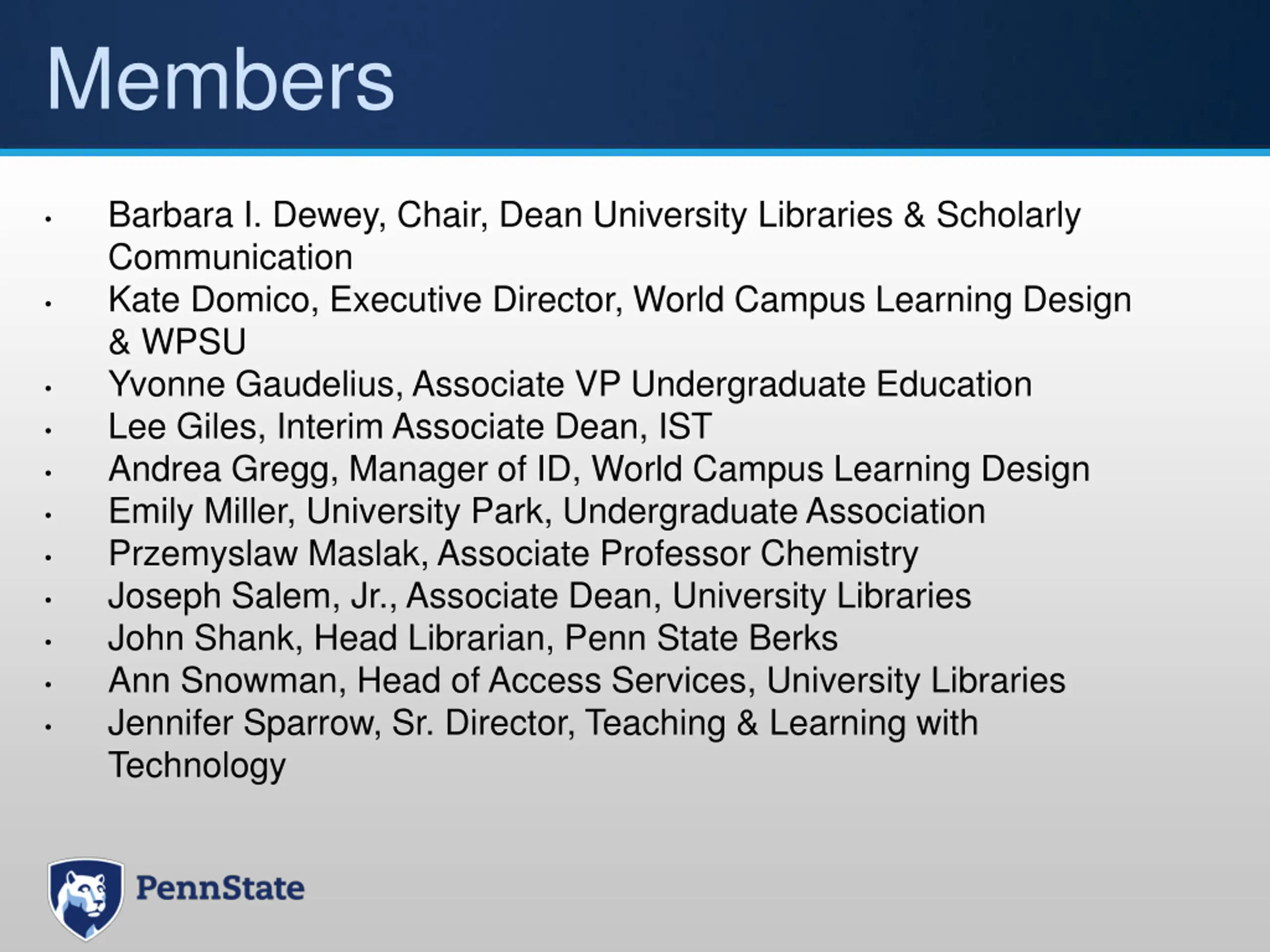1270x952 pixels.
Task: Click the Przemyslaw Maslak entry
Action: 513,554
